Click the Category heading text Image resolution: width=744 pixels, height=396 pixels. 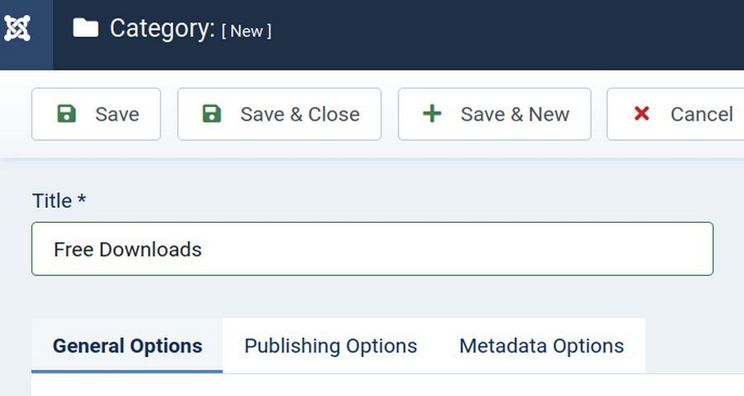click(x=162, y=28)
